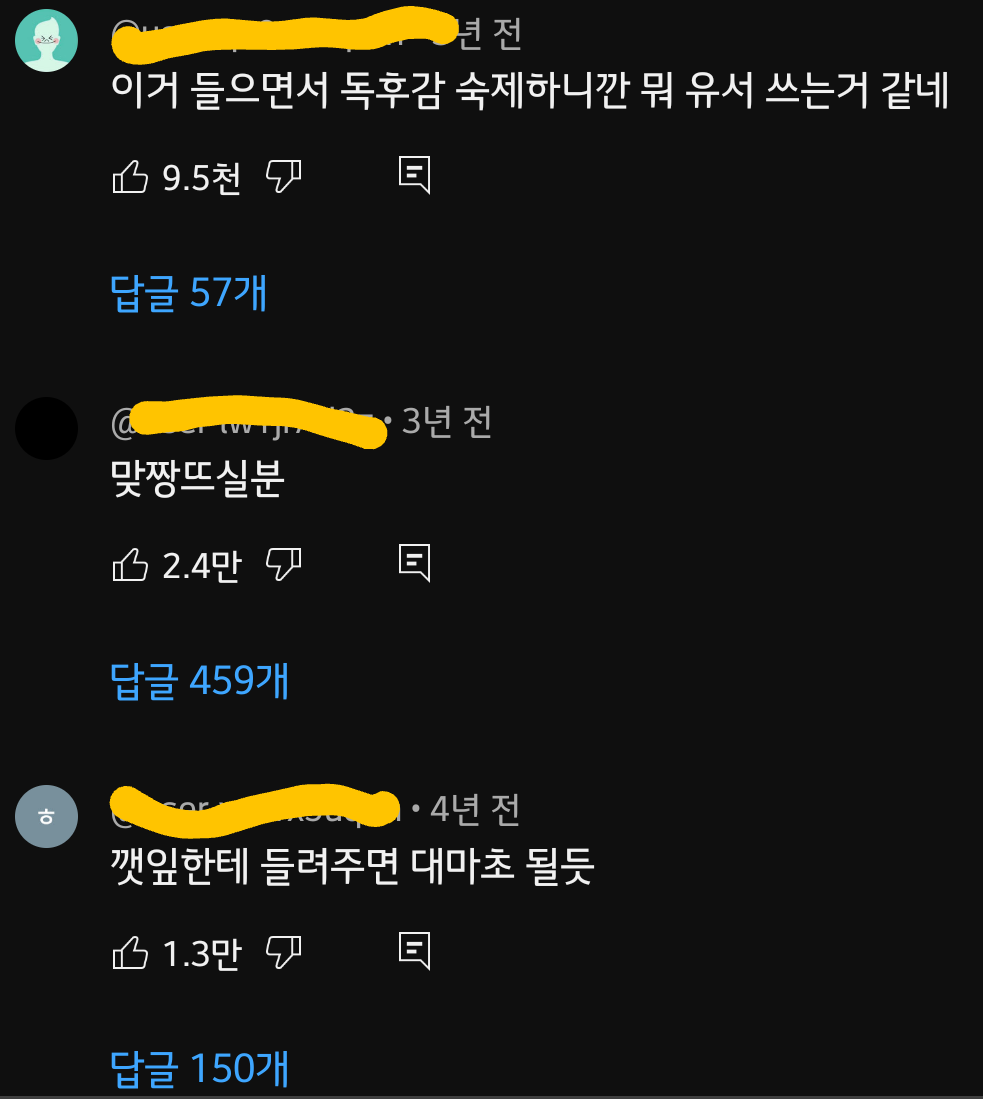
Task: Open the gray ㅎ avatar profile
Action: (x=46, y=817)
